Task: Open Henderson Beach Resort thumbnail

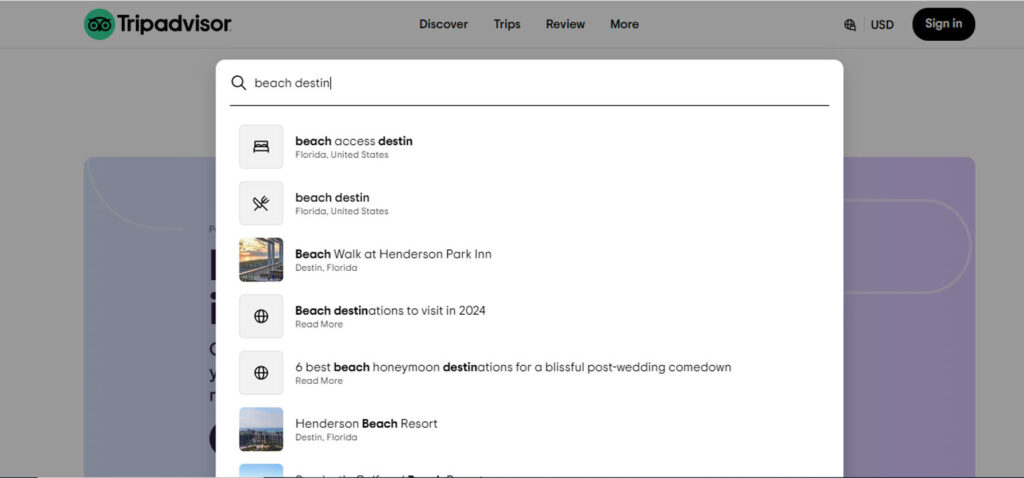Action: (261, 429)
